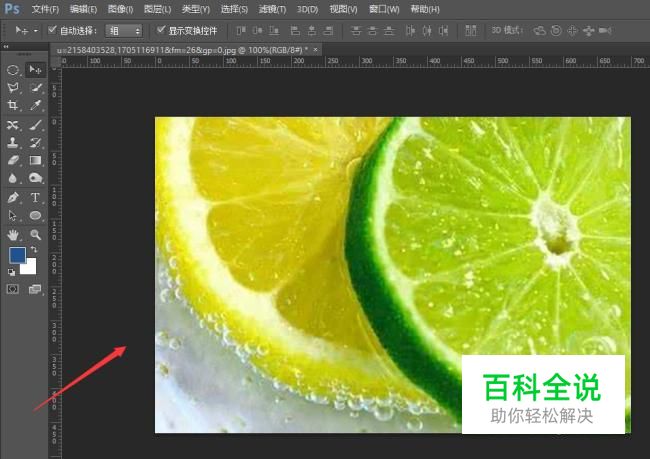Open the 编辑(E) menu
650x459 pixels.
83,9
